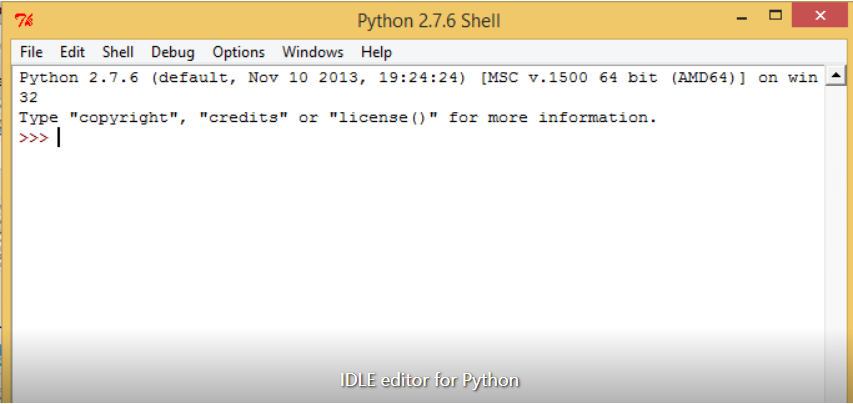Maximize the Python Shell window
Image resolution: width=853 pixels, height=404 pixels.
click(775, 15)
